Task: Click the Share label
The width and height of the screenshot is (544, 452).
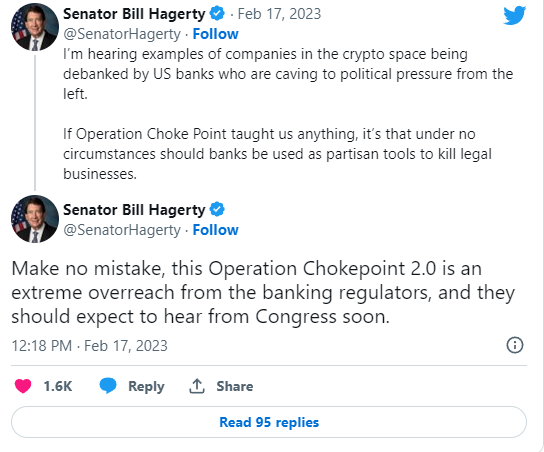Action: click(235, 386)
